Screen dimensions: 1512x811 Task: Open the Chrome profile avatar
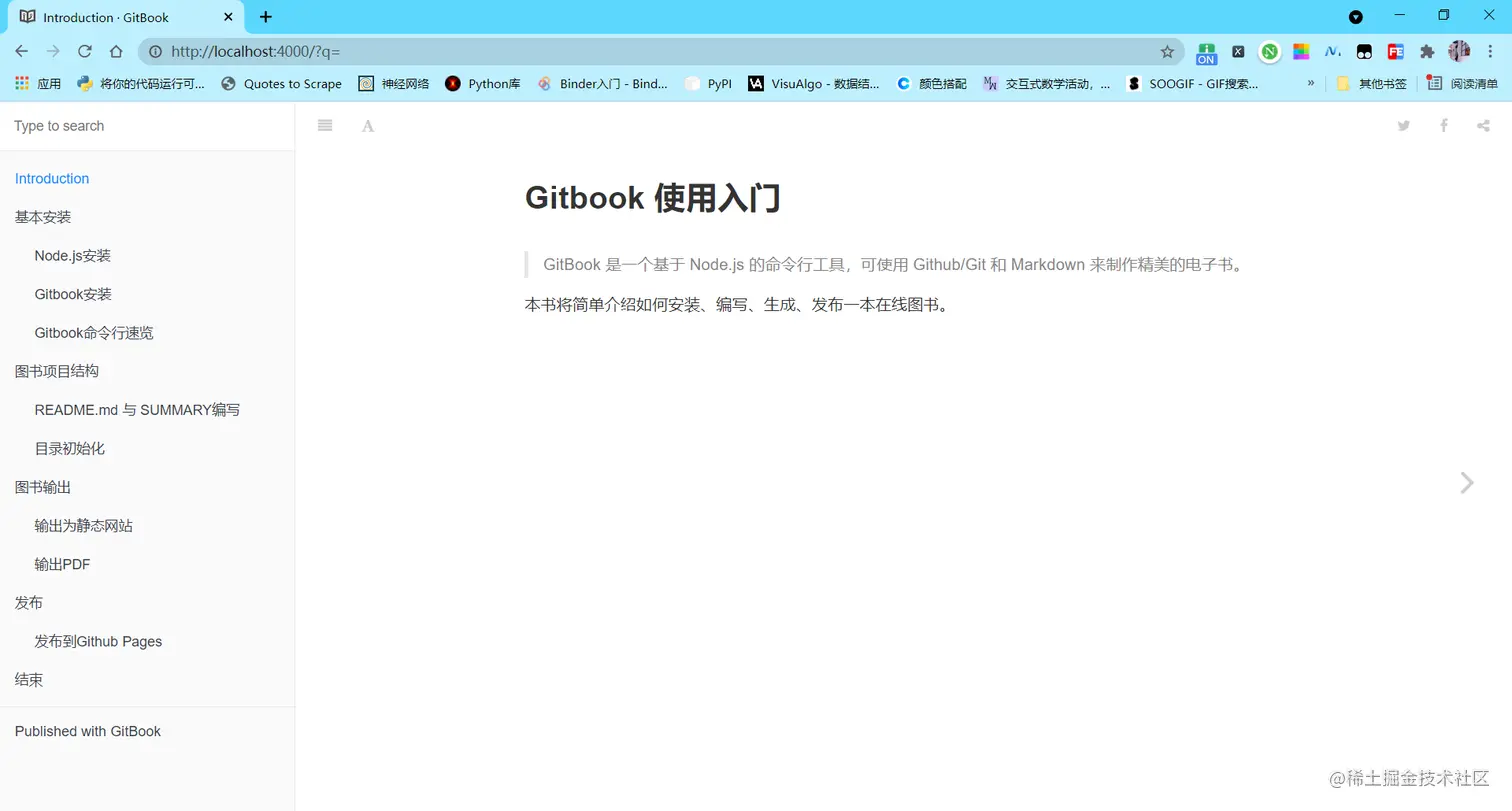[1459, 51]
